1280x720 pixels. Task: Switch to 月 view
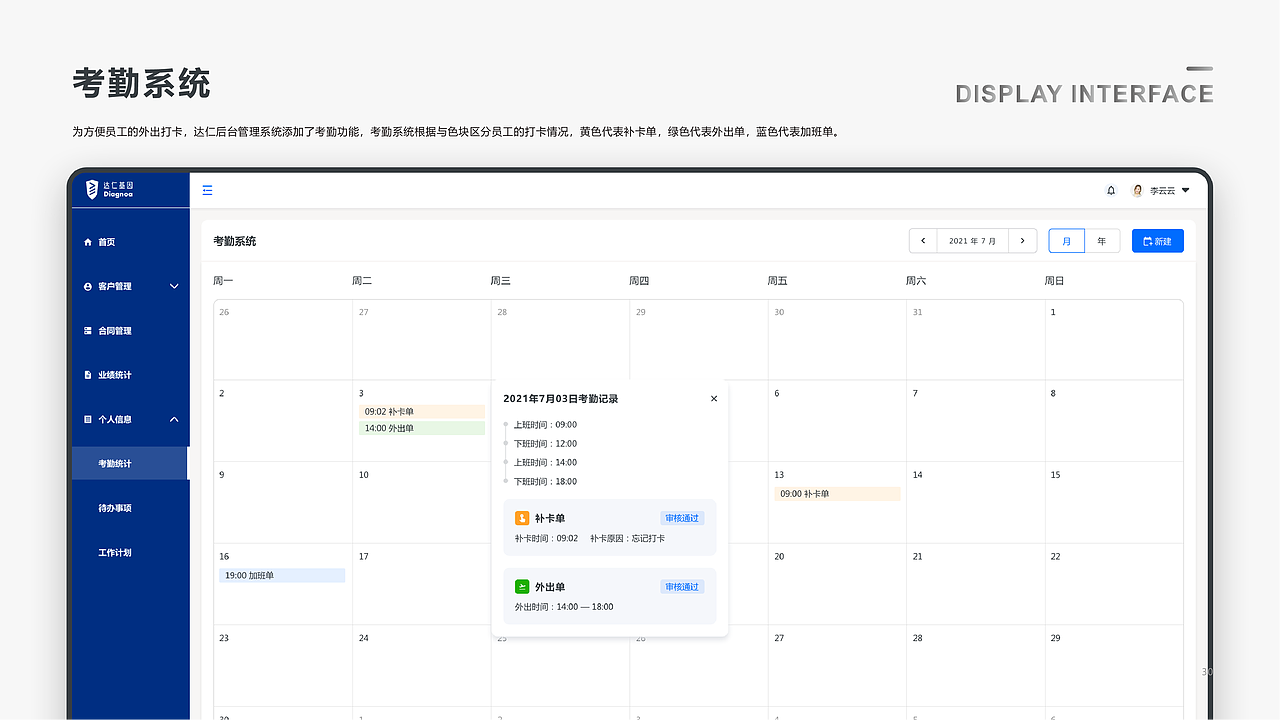[x=1067, y=241]
